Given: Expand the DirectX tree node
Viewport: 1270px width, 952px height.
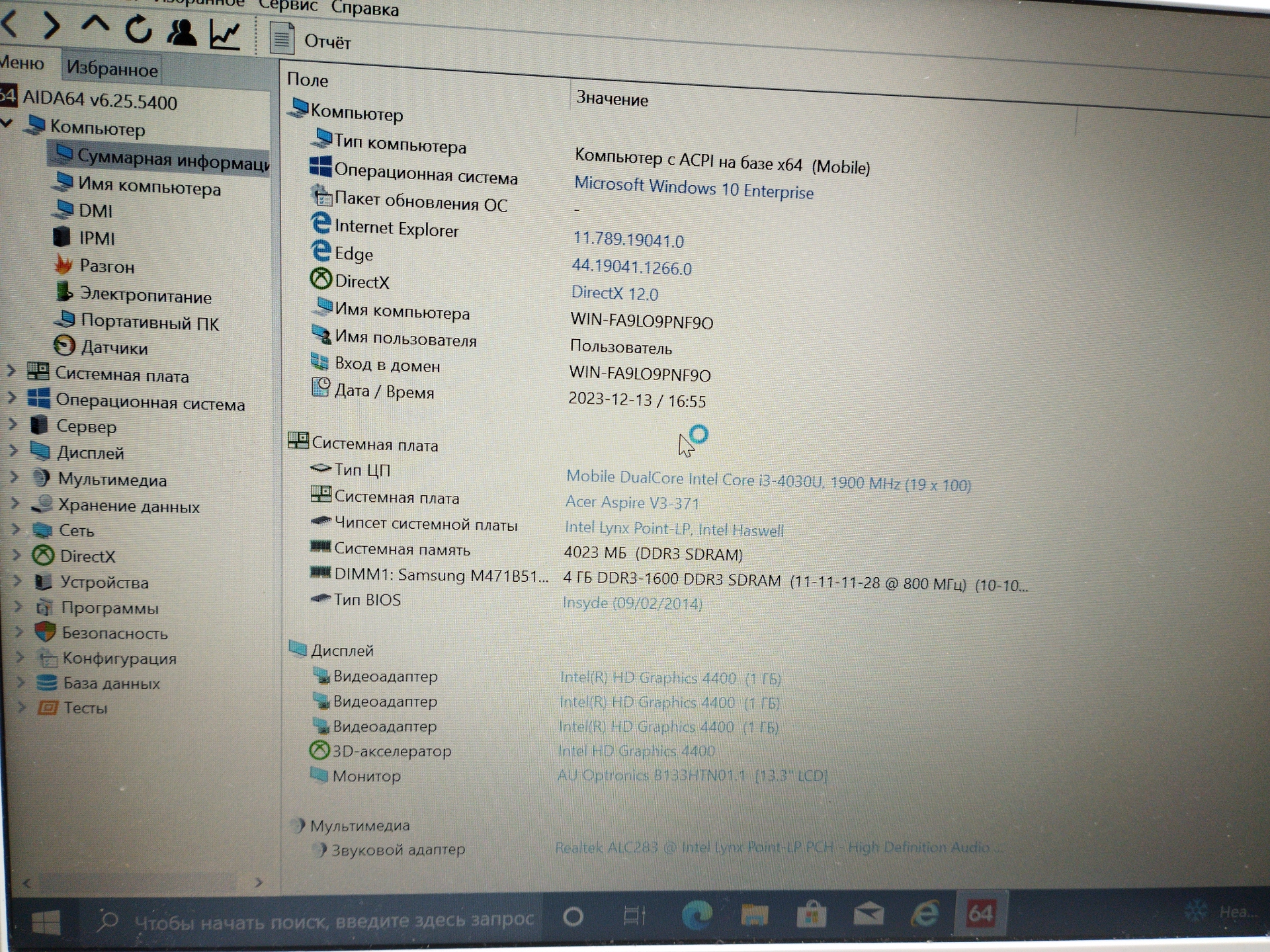Looking at the screenshot, I should coord(17,555).
